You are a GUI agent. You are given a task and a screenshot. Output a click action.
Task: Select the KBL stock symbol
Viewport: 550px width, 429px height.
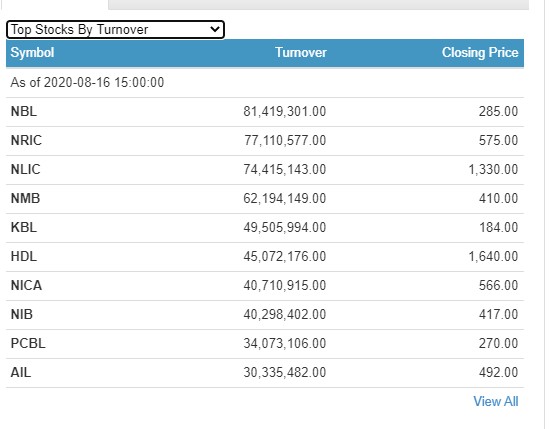point(24,228)
